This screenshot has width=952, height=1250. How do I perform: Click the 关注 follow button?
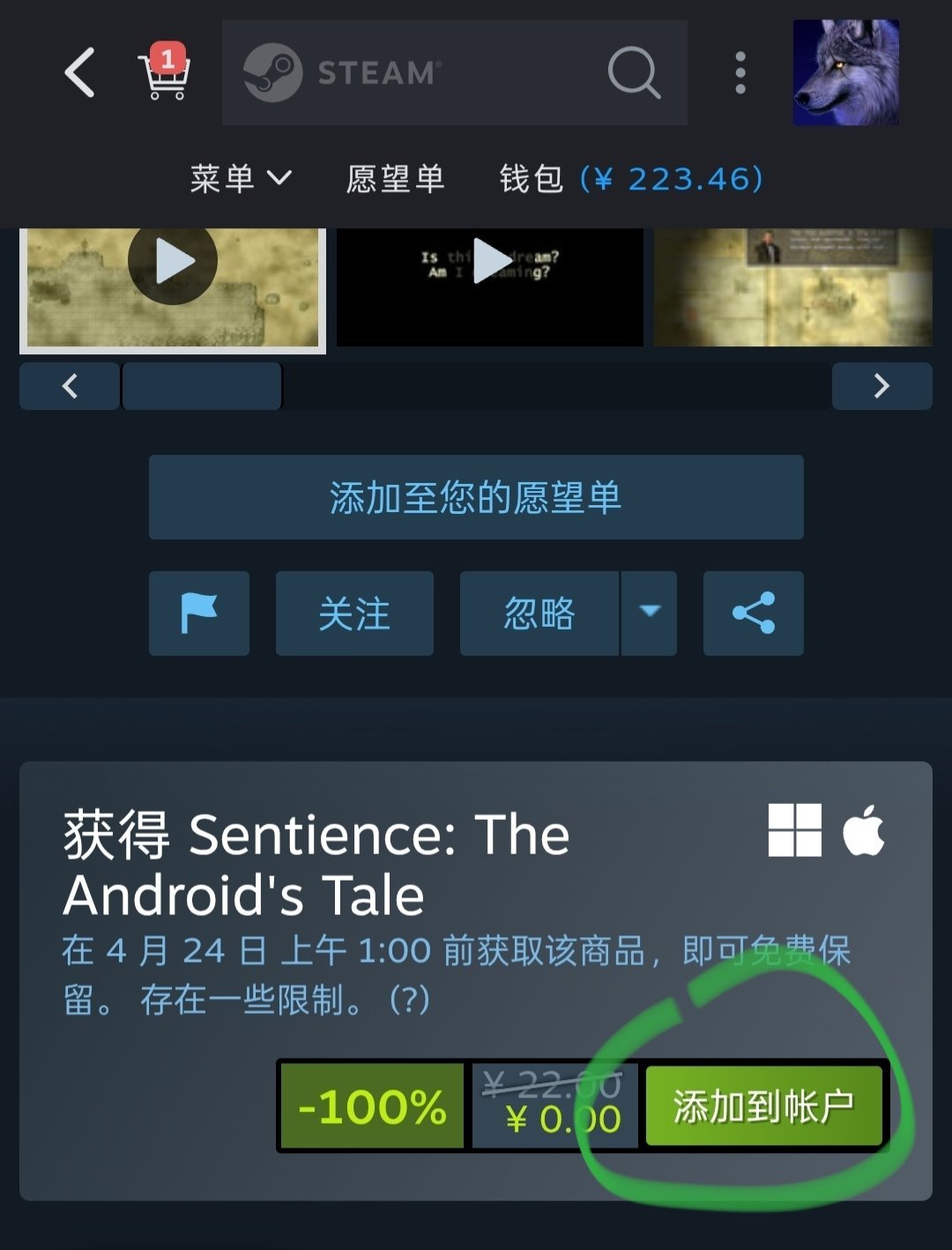tap(354, 613)
